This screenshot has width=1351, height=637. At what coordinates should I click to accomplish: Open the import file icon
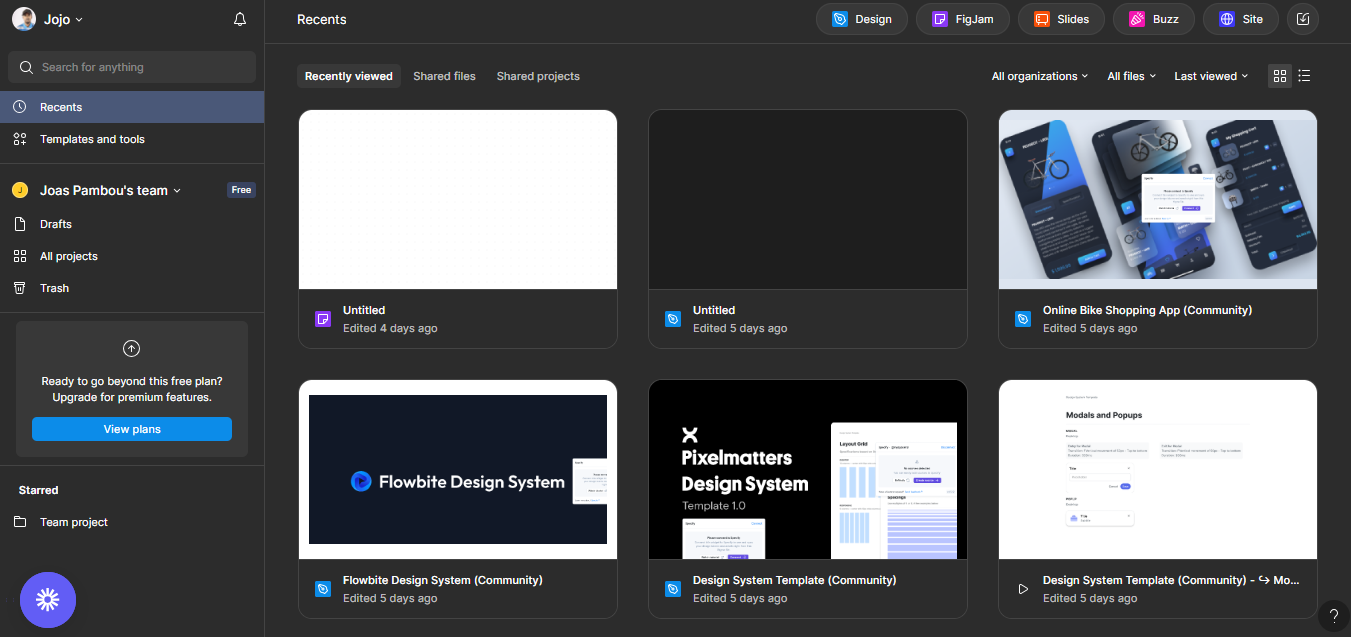point(1302,19)
